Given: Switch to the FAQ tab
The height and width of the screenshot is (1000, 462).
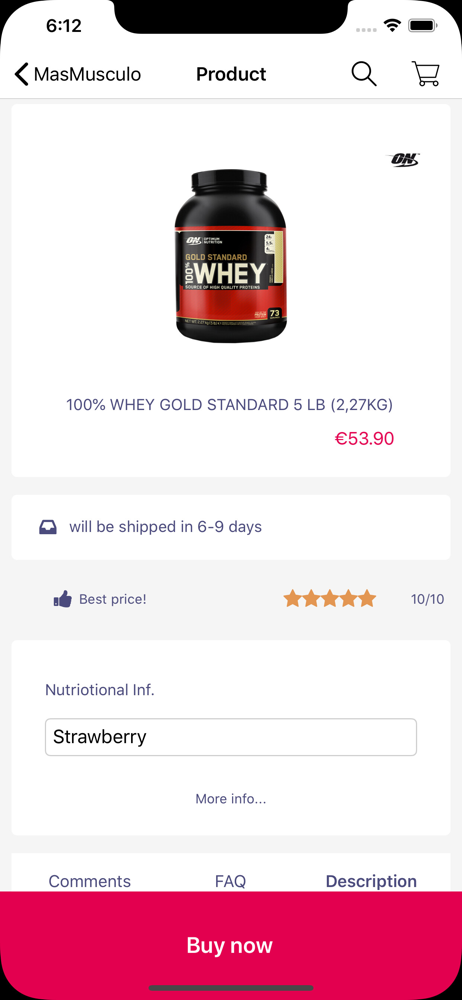Looking at the screenshot, I should pos(230,881).
